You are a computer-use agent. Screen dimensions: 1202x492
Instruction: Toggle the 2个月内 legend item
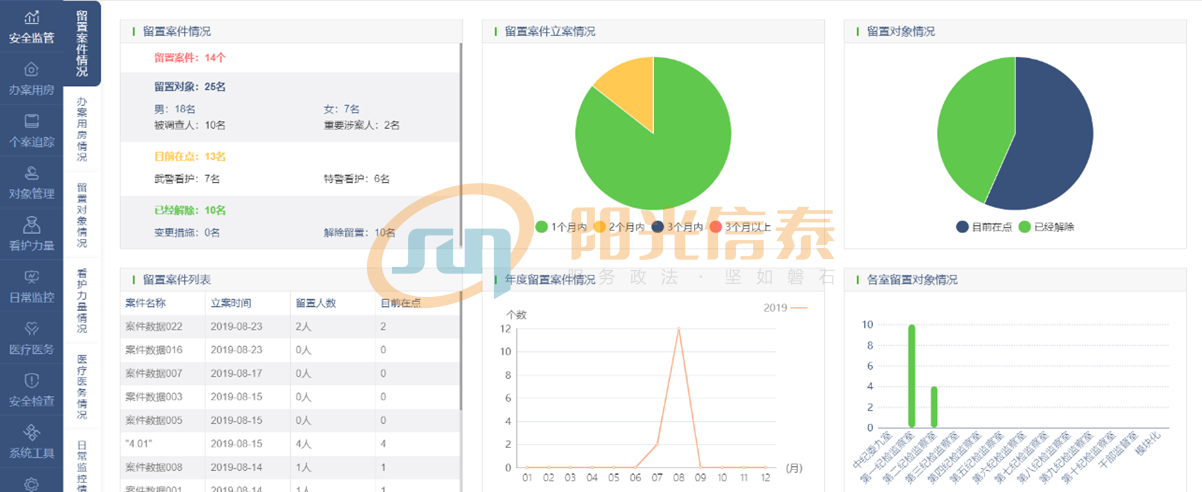tap(621, 227)
